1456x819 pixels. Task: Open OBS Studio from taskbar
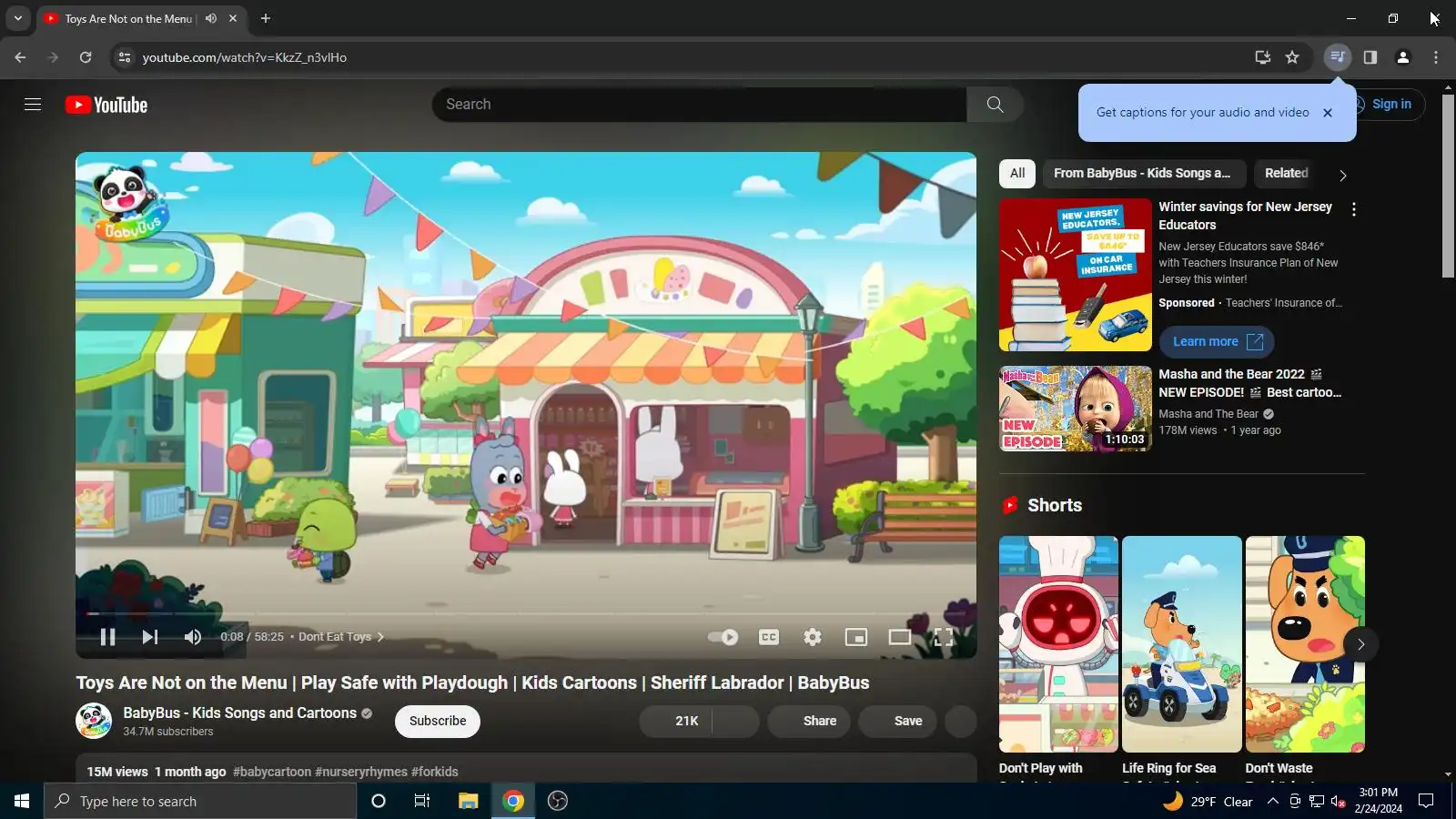[x=558, y=801]
